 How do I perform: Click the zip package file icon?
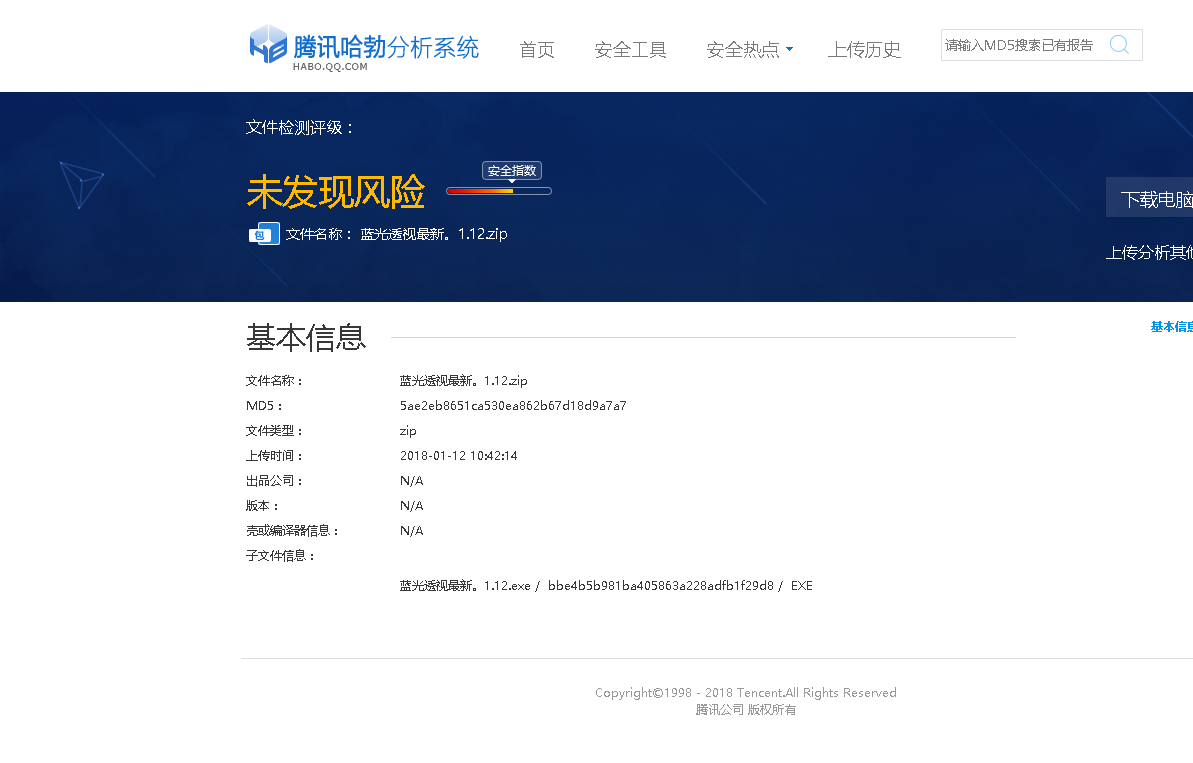[x=264, y=234]
